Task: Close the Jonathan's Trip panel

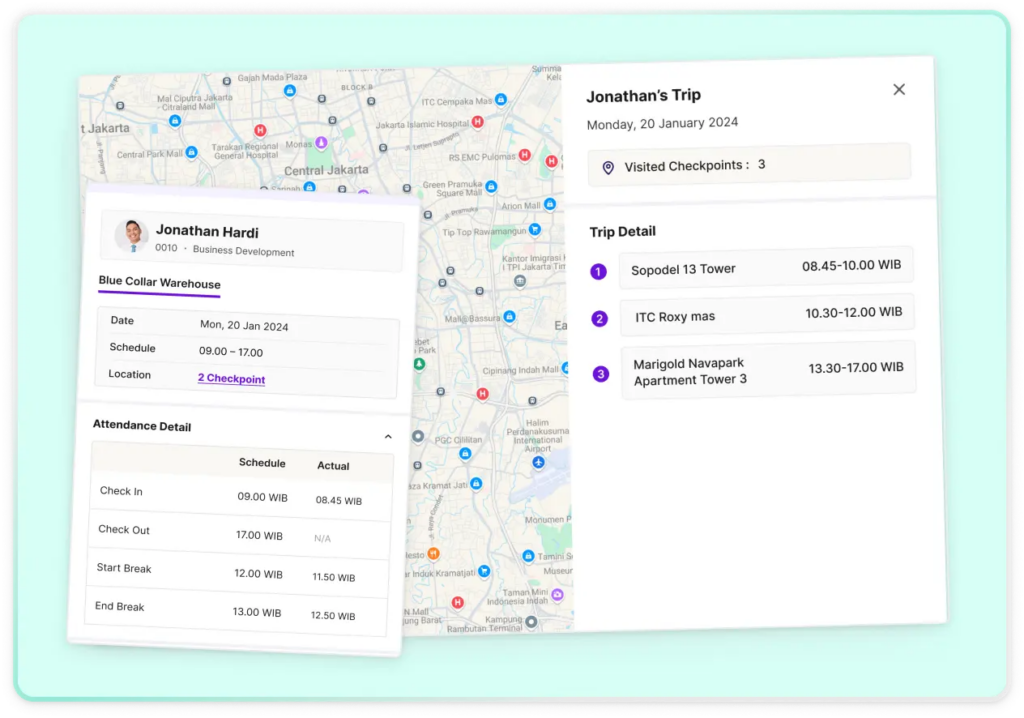Action: point(898,90)
